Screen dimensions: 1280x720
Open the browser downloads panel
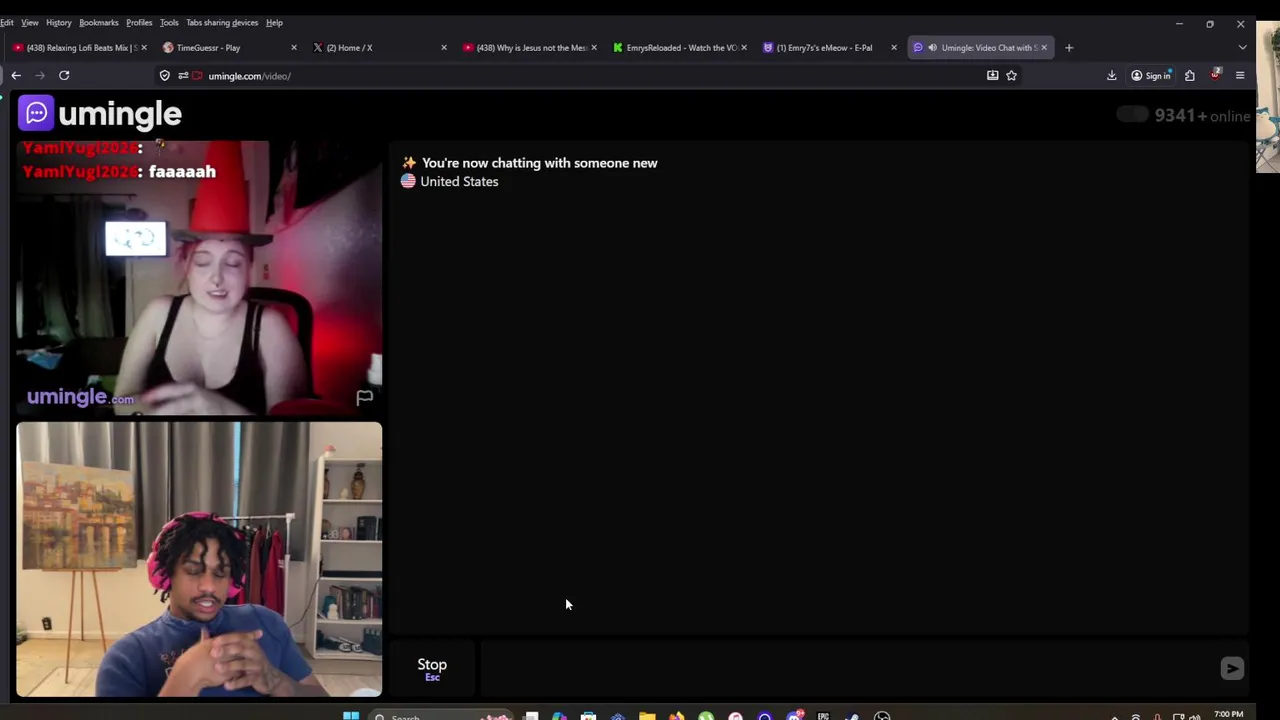click(x=1111, y=75)
